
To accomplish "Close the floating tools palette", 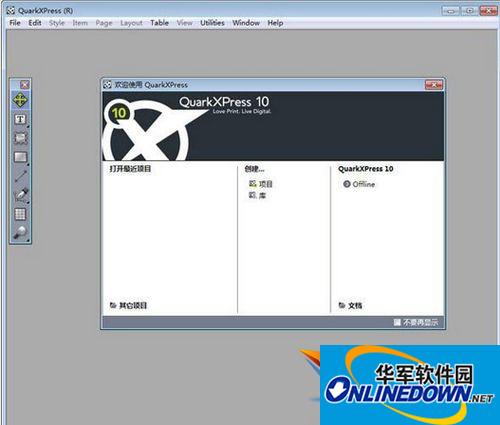I will [25, 84].
